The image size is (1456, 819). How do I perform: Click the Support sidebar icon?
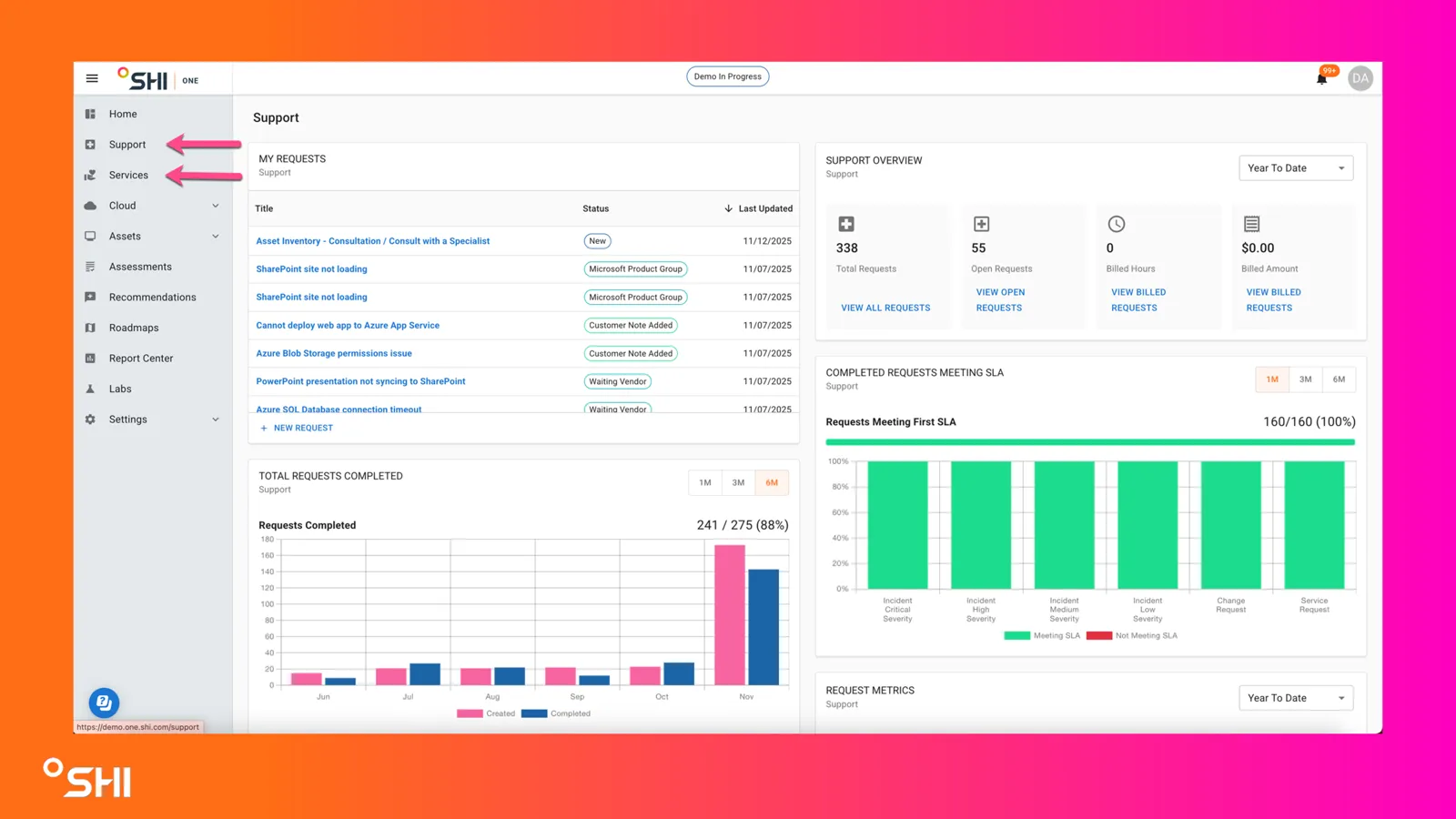click(x=90, y=145)
